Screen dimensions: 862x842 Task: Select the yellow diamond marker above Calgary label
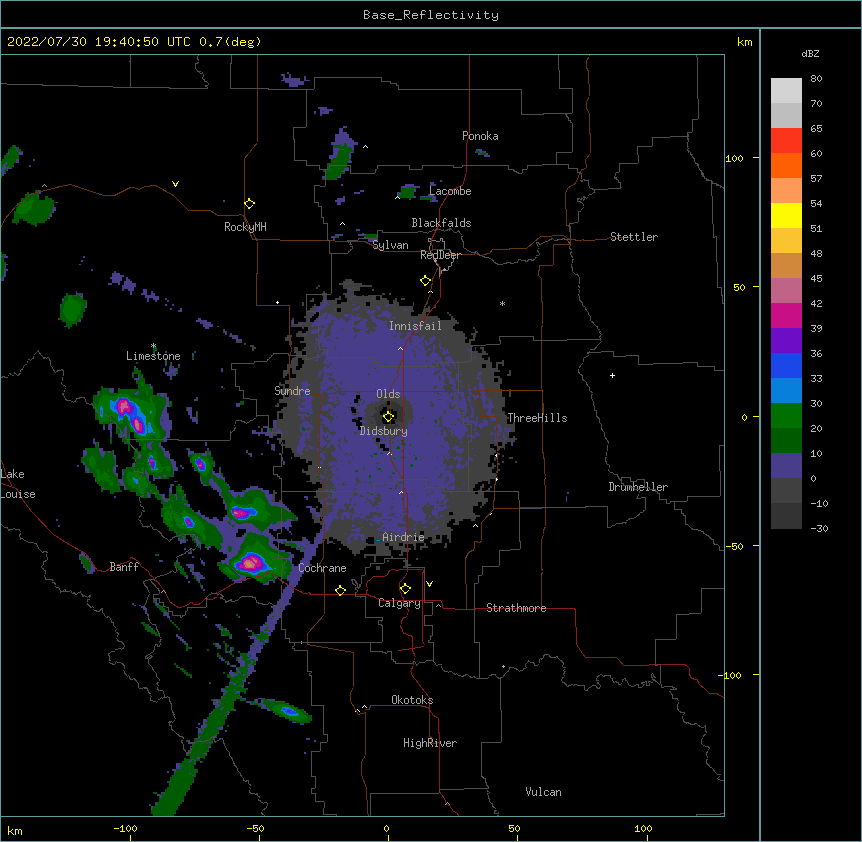point(405,589)
